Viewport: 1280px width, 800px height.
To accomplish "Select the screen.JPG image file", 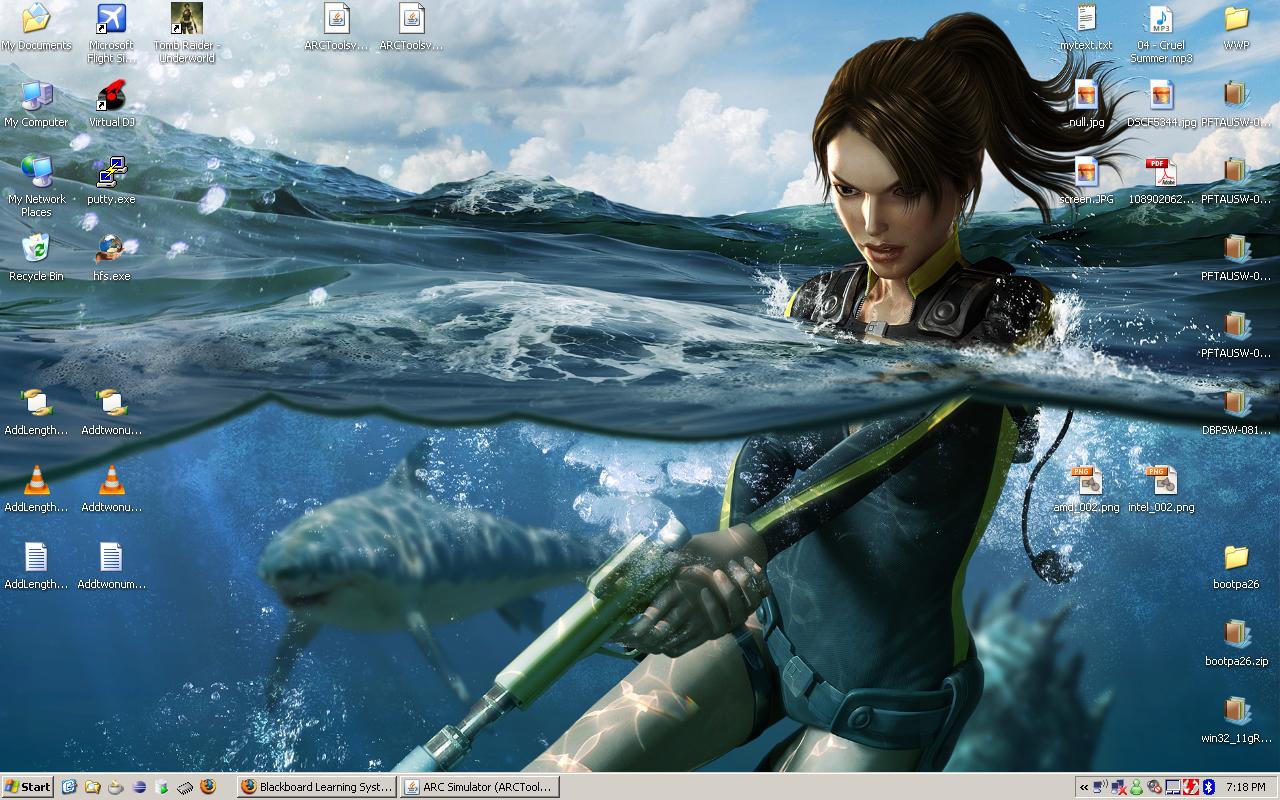I will (x=1086, y=181).
